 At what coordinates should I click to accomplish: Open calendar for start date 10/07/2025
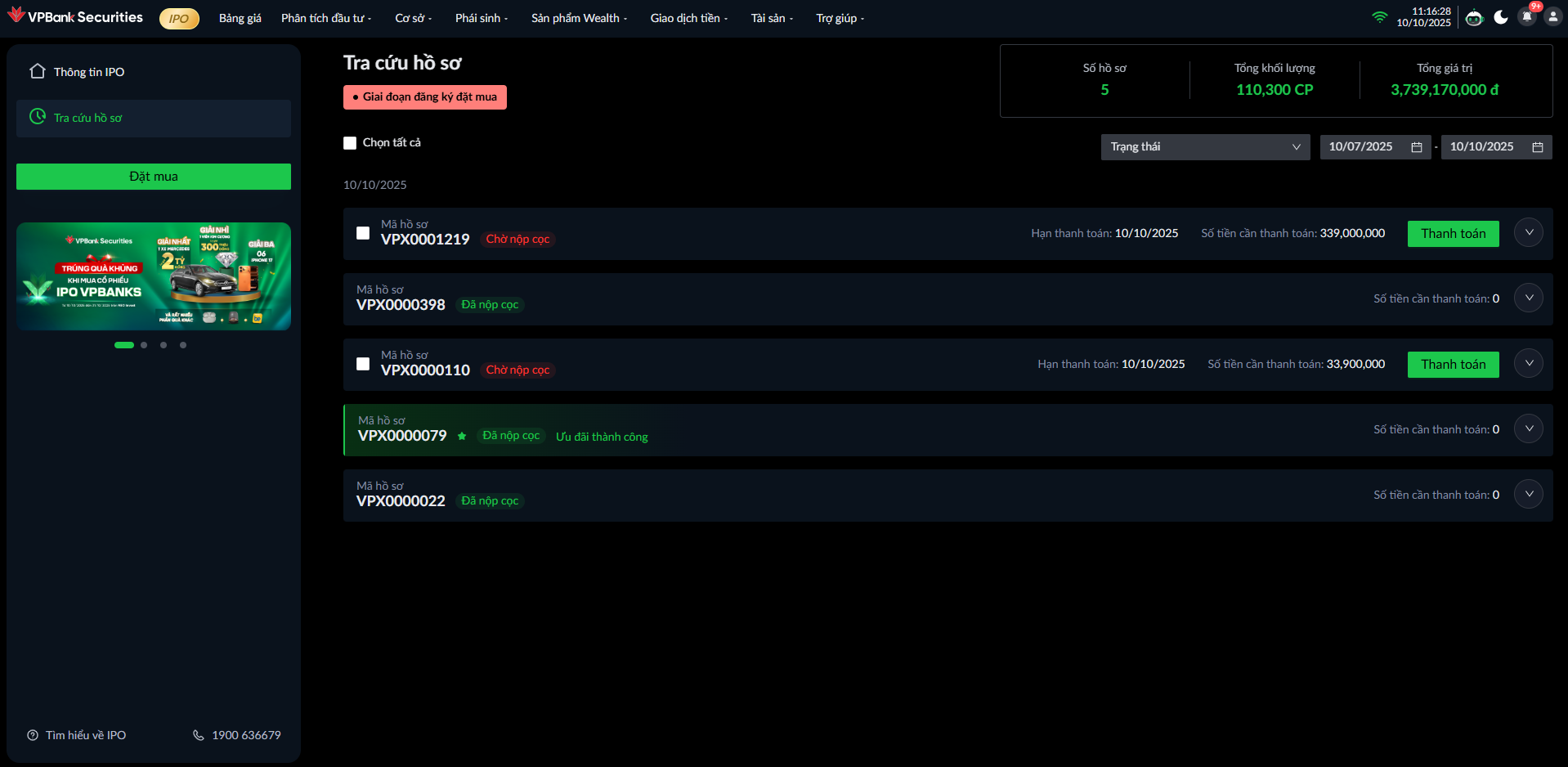[x=1417, y=147]
